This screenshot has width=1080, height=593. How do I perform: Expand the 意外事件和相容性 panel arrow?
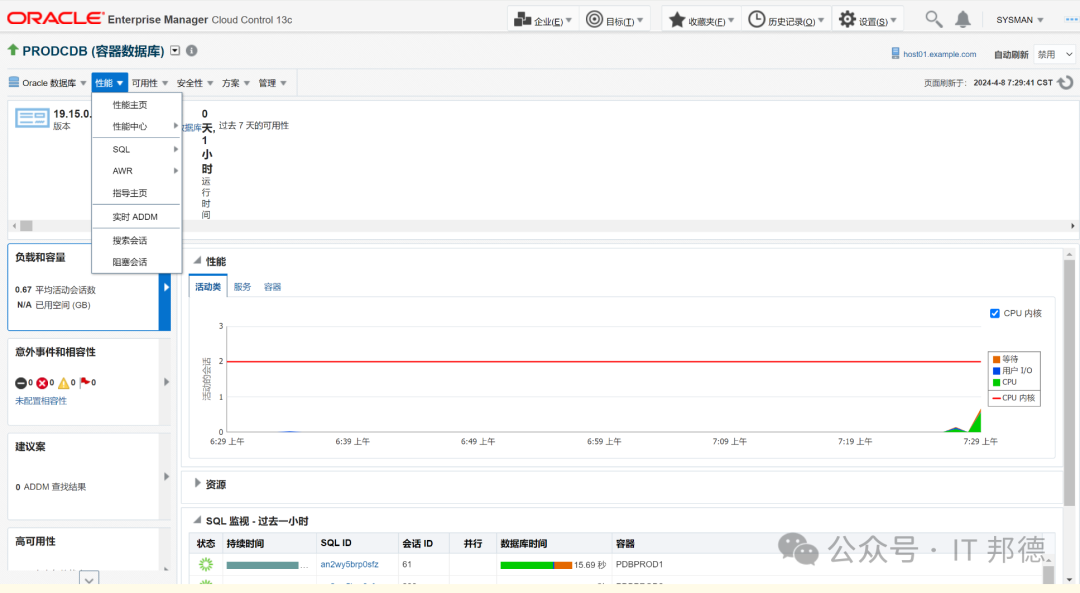(x=166, y=382)
